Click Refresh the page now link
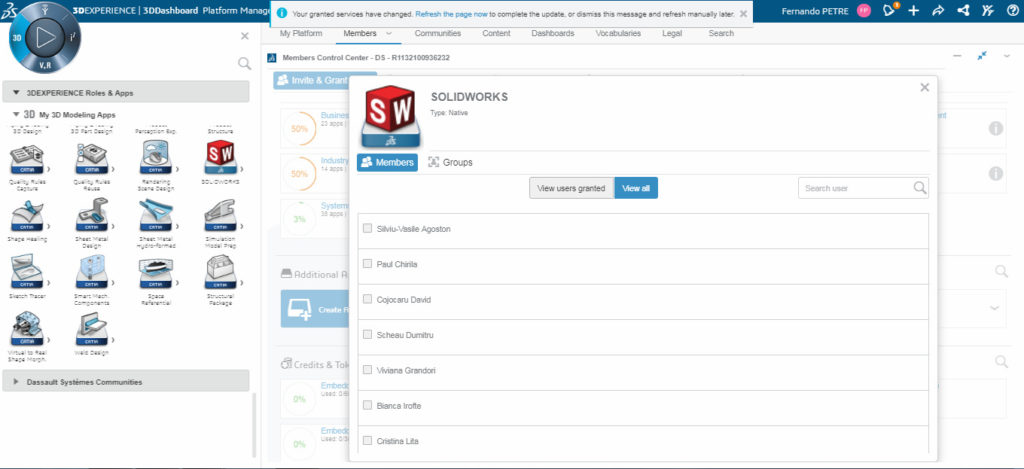 [451, 14]
